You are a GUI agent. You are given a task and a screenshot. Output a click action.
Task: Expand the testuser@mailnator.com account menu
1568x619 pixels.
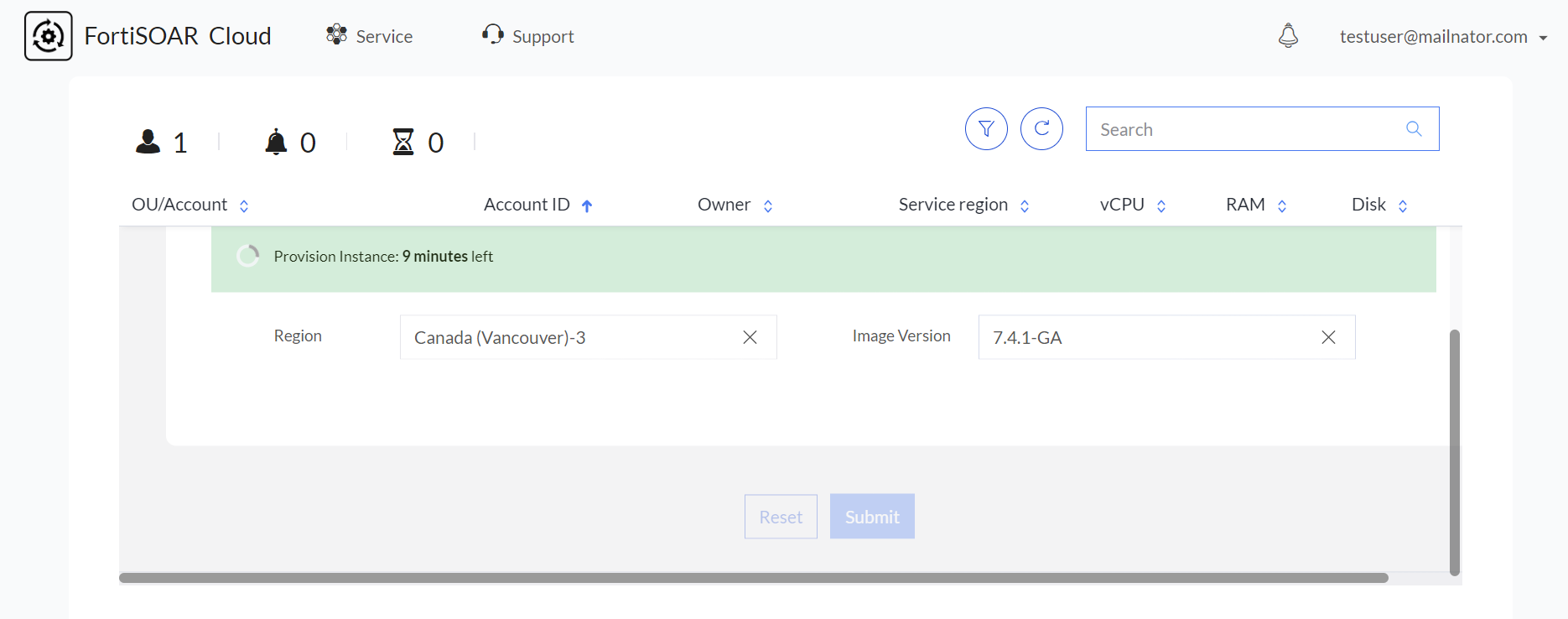[1443, 37]
